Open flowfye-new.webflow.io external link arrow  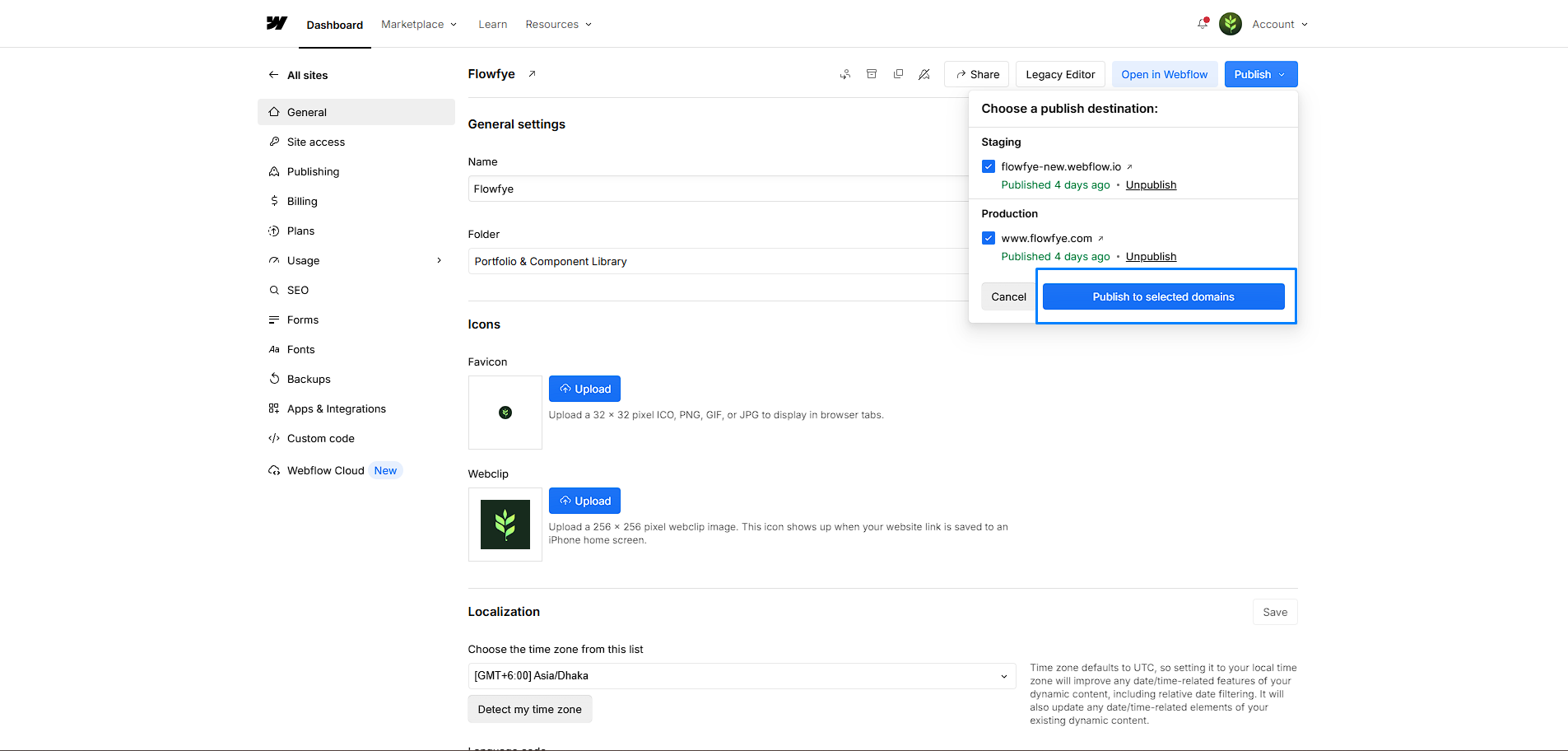pyautogui.click(x=1129, y=166)
